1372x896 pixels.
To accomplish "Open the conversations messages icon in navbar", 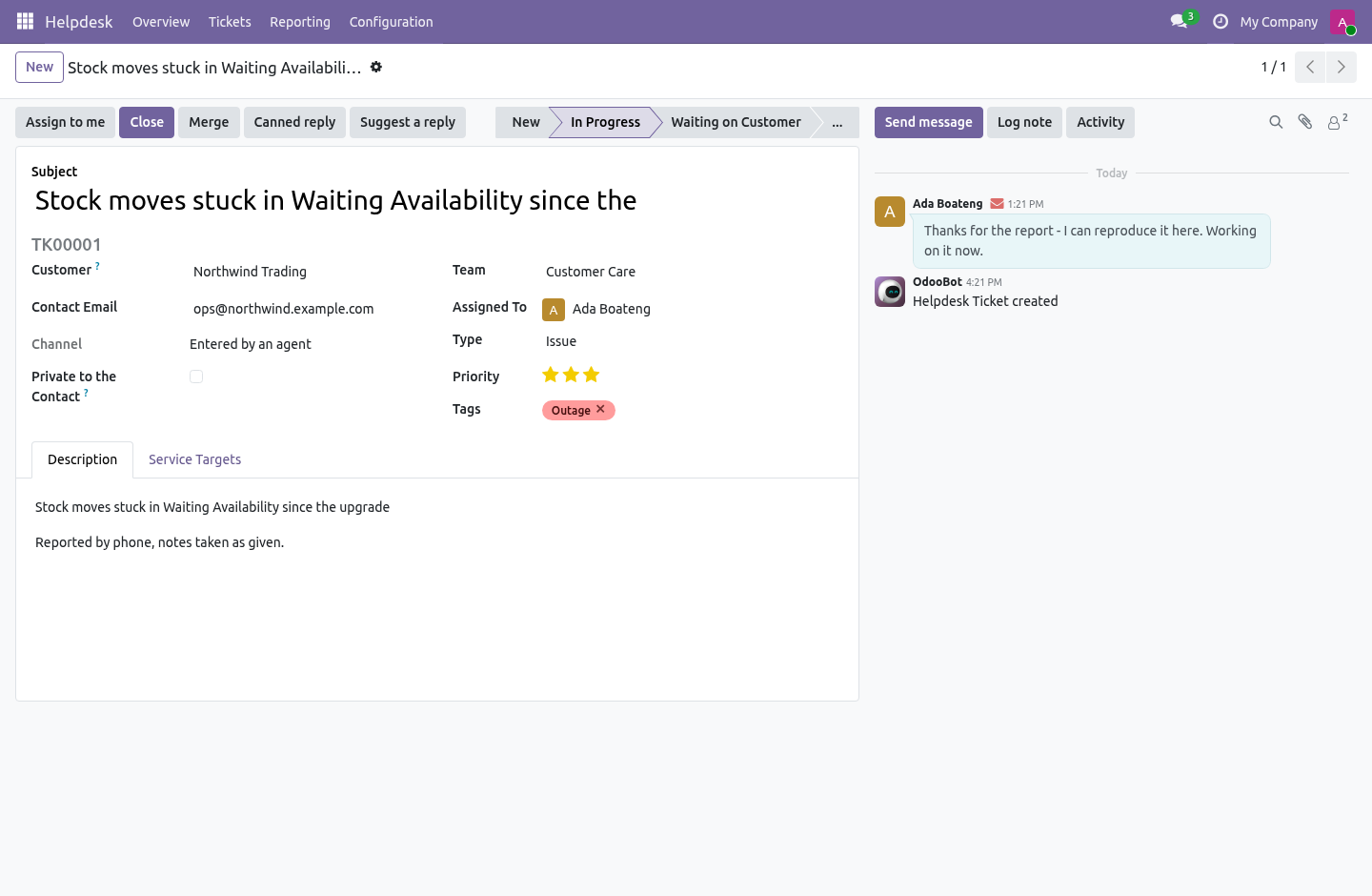I will tap(1179, 21).
